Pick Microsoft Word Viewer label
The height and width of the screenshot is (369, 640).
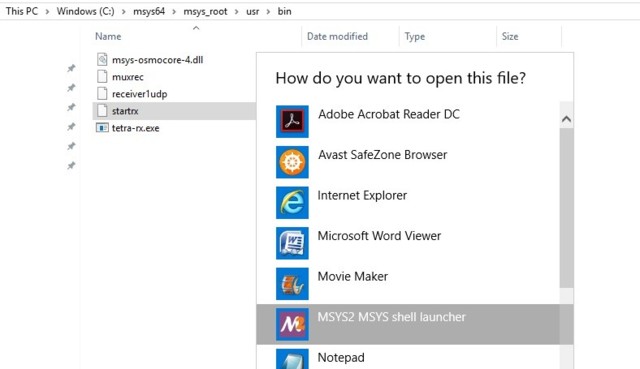379,236
